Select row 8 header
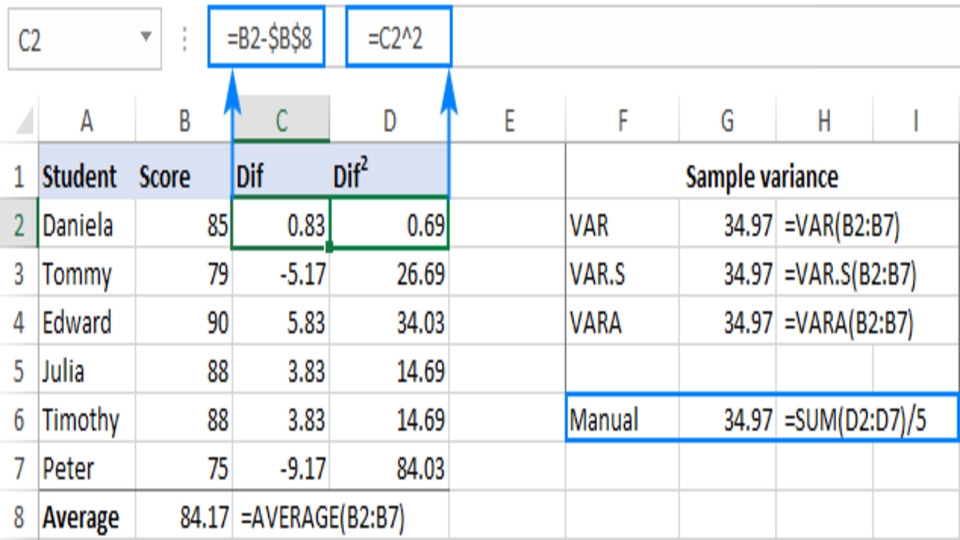 click(x=19, y=517)
